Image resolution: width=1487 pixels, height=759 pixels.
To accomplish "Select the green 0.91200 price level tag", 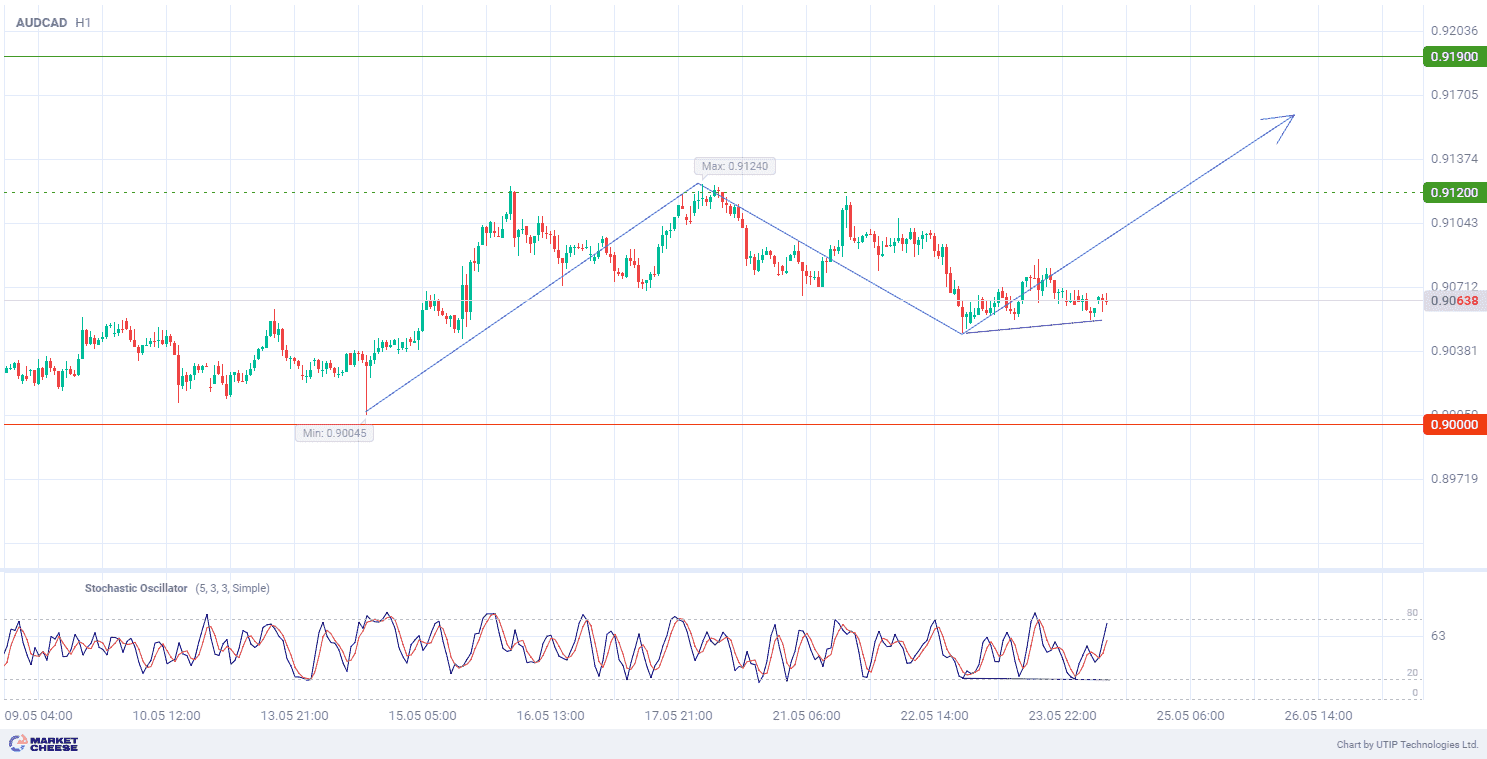I will [1454, 192].
